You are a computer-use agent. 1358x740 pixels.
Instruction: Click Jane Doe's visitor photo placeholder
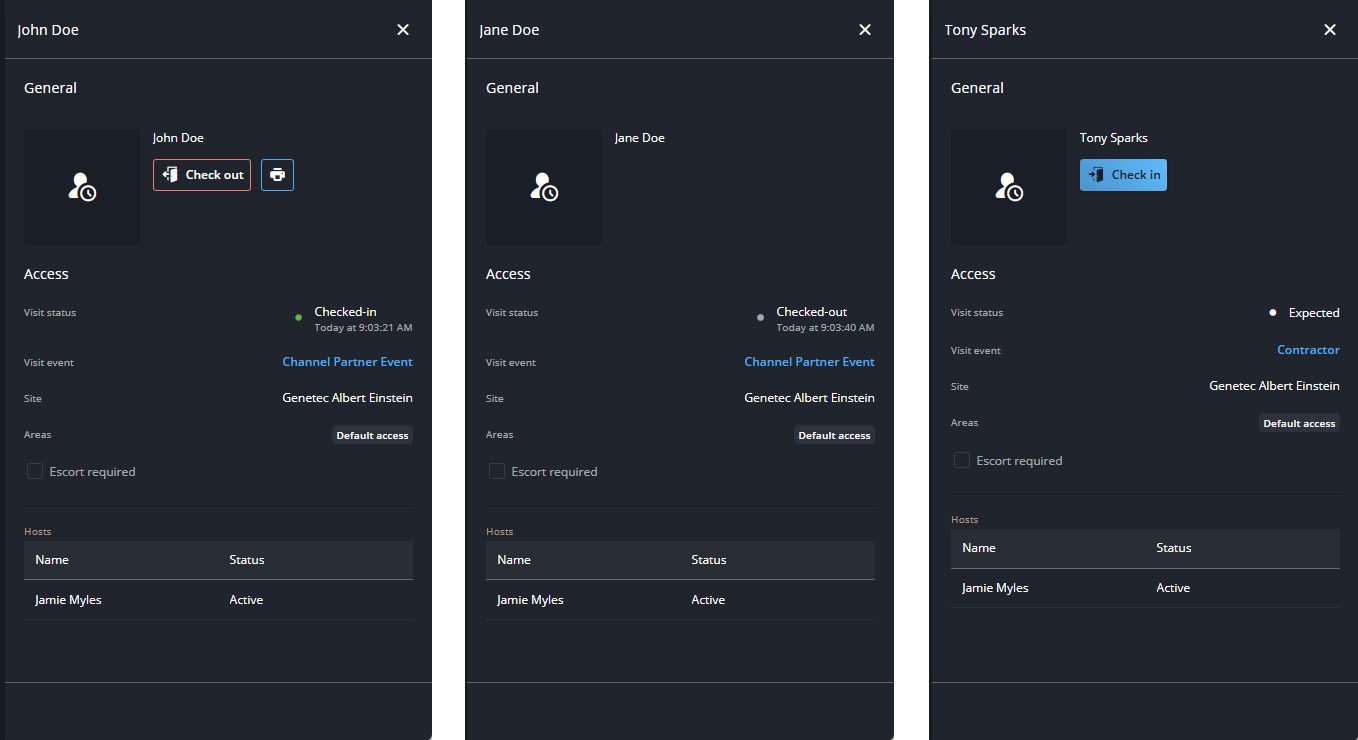[x=544, y=187]
